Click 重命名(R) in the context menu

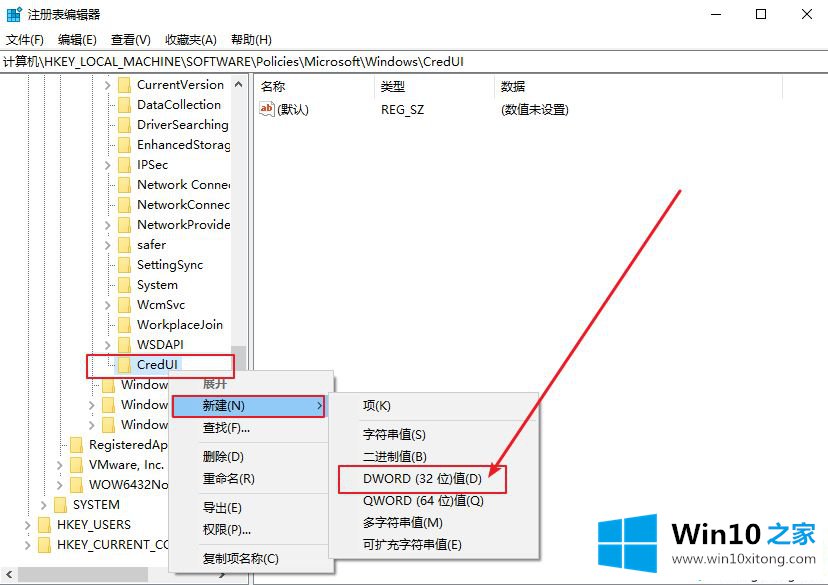[228, 479]
